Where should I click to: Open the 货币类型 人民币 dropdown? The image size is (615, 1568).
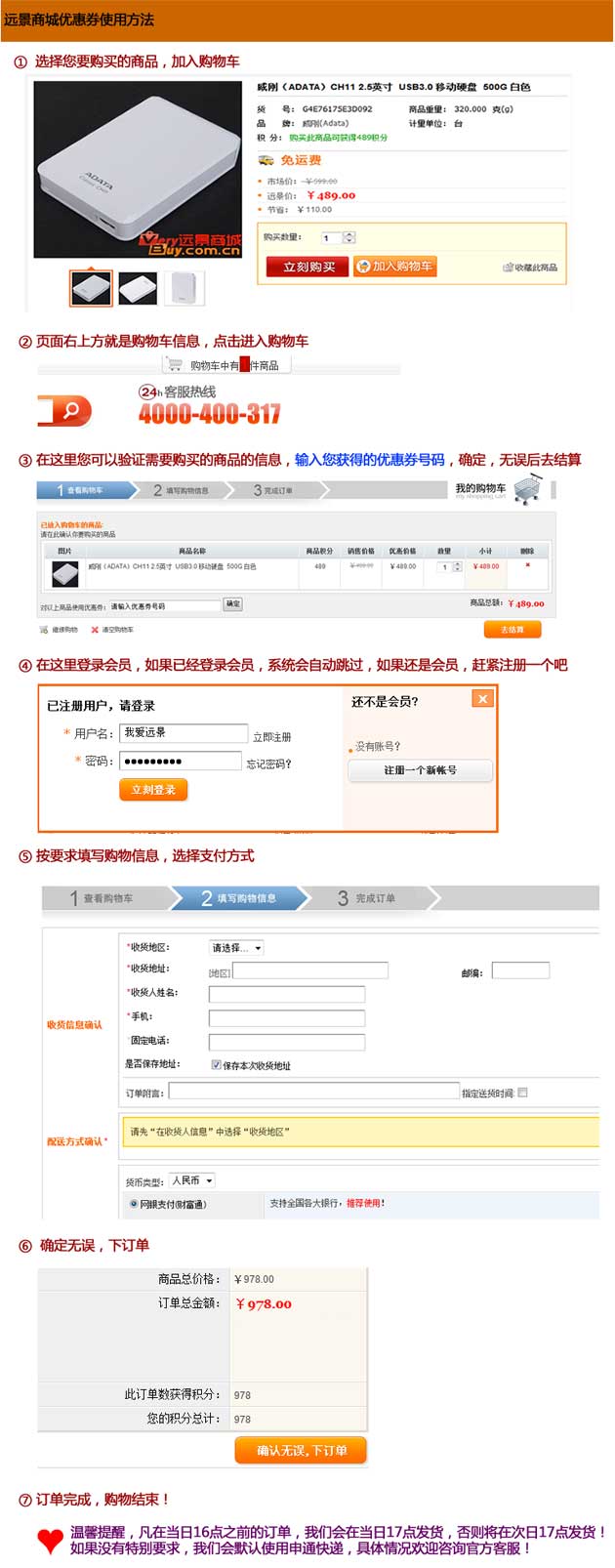(191, 1180)
